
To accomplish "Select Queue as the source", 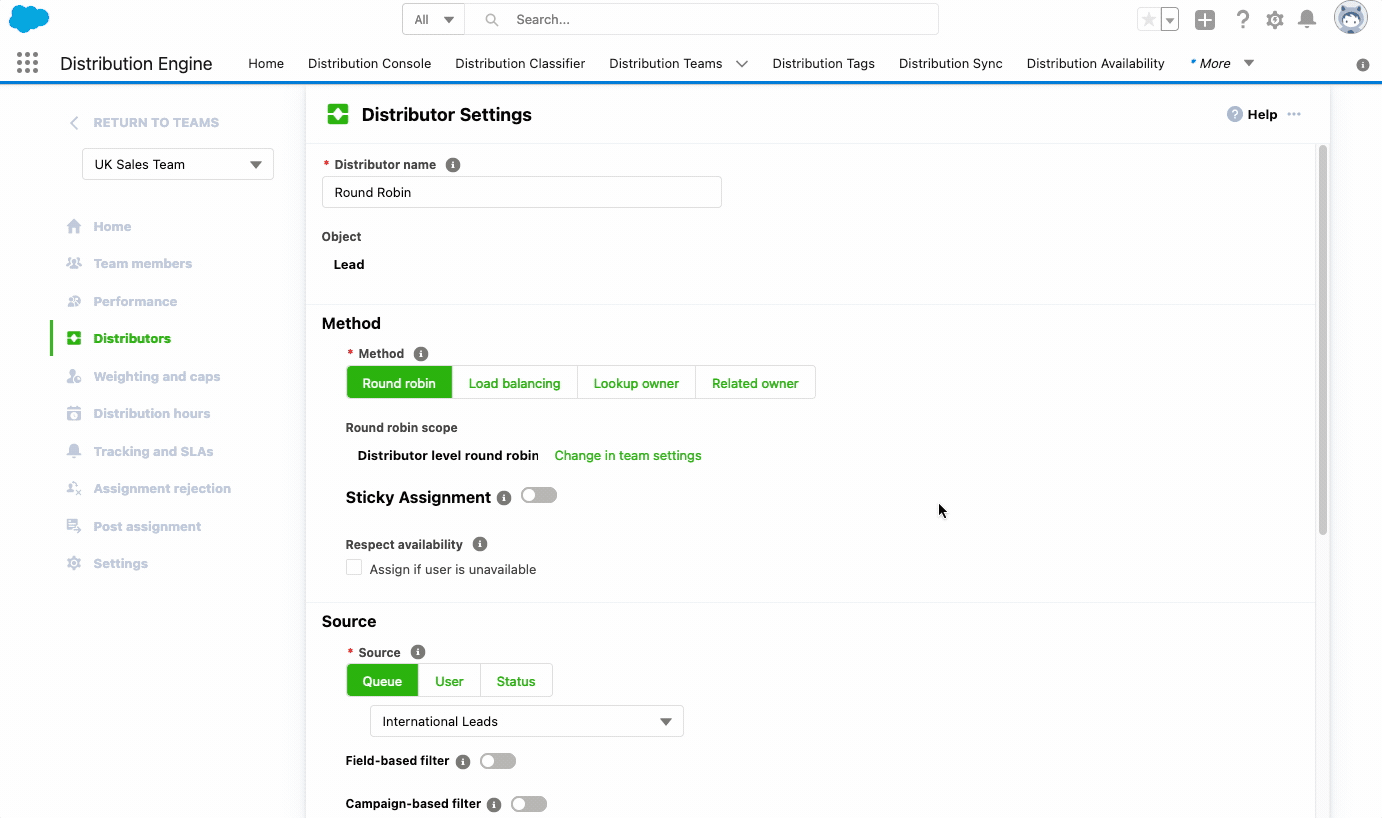I will coord(382,681).
